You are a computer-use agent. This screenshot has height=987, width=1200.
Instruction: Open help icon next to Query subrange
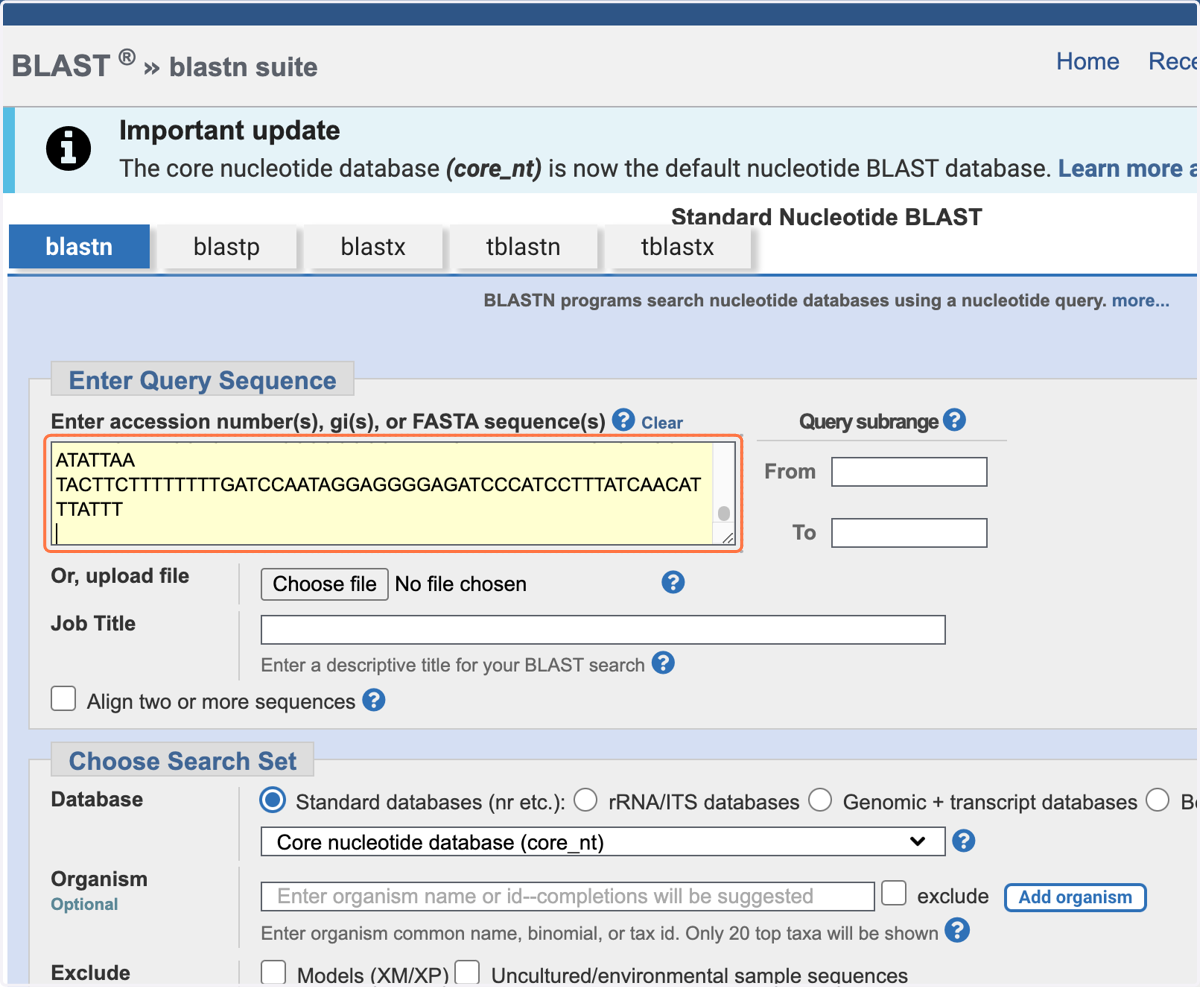(955, 420)
